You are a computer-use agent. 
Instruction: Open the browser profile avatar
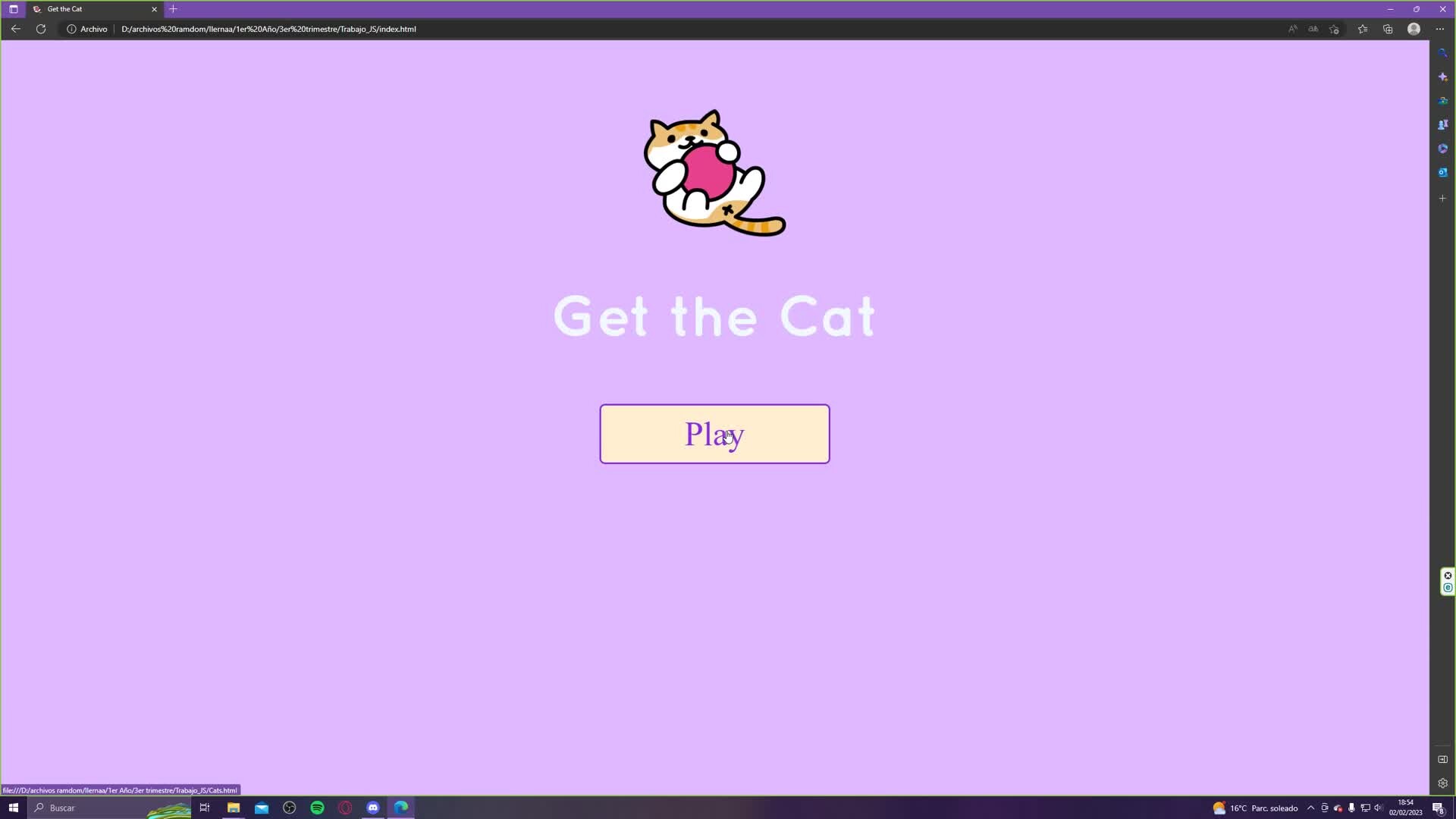click(x=1414, y=29)
